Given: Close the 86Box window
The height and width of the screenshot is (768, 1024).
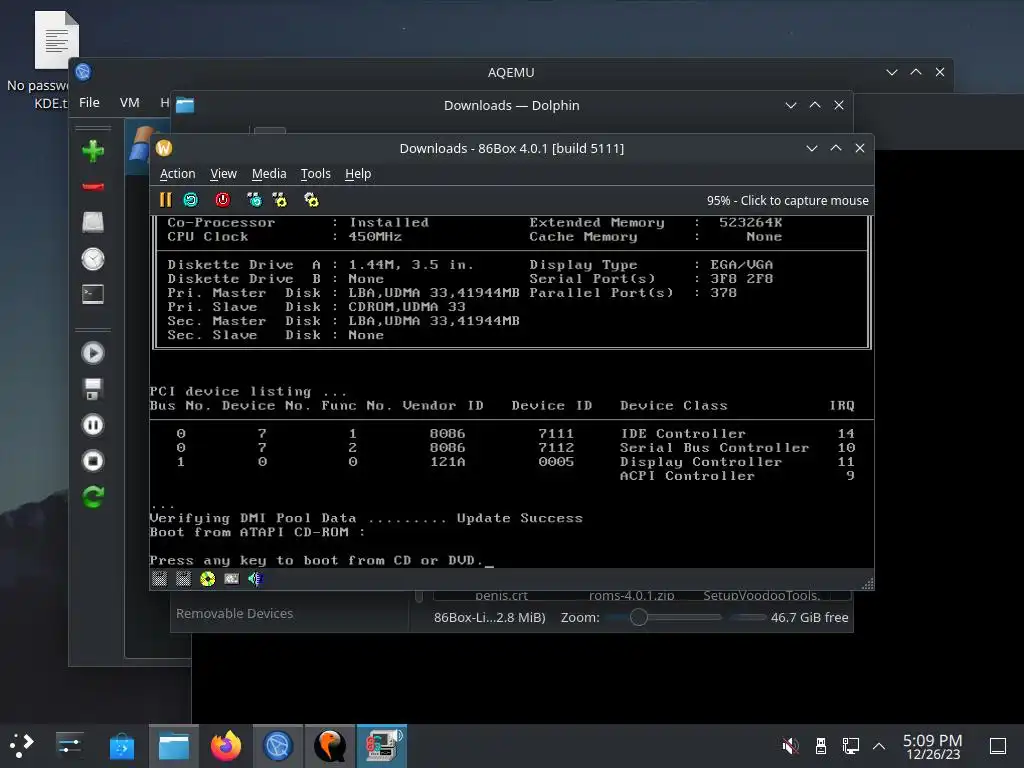Looking at the screenshot, I should point(860,148).
